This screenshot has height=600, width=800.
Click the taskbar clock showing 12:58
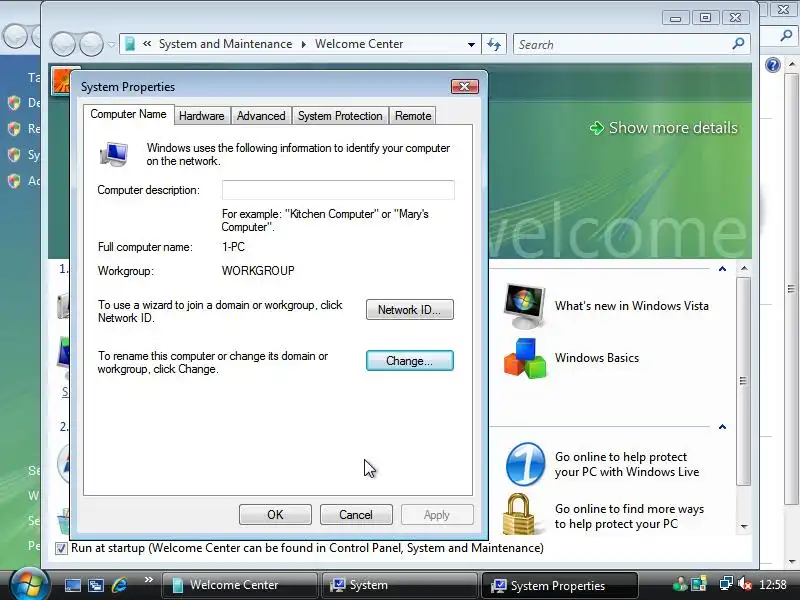tap(772, 584)
